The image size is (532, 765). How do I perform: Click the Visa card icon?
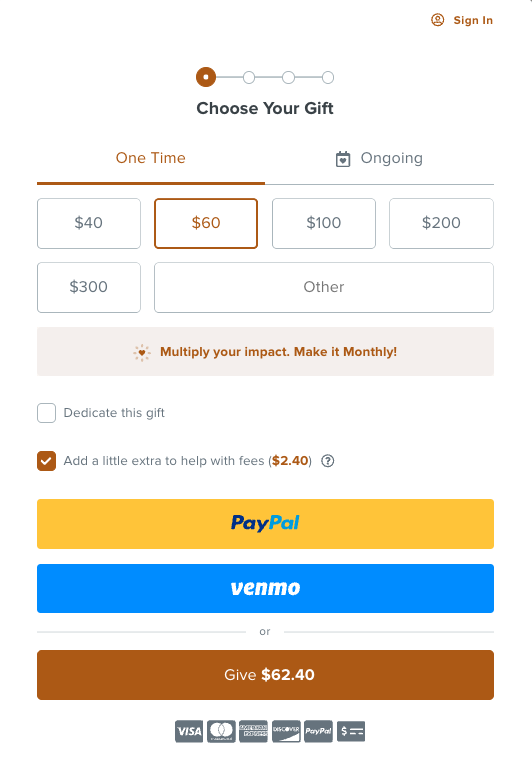189,731
